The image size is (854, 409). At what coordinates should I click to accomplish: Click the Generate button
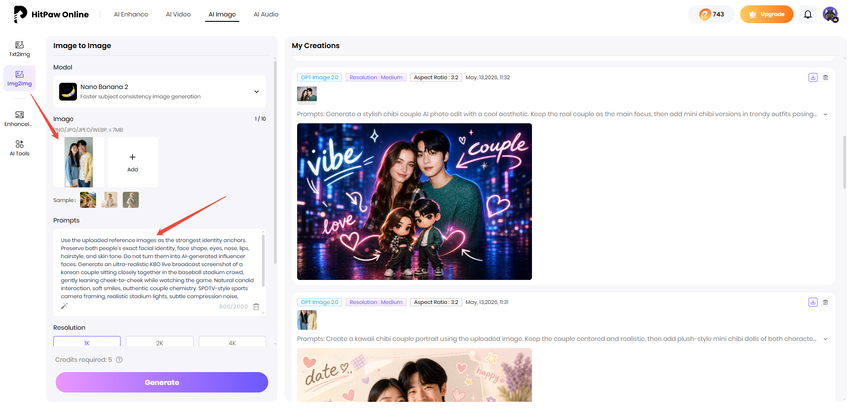pyautogui.click(x=162, y=382)
